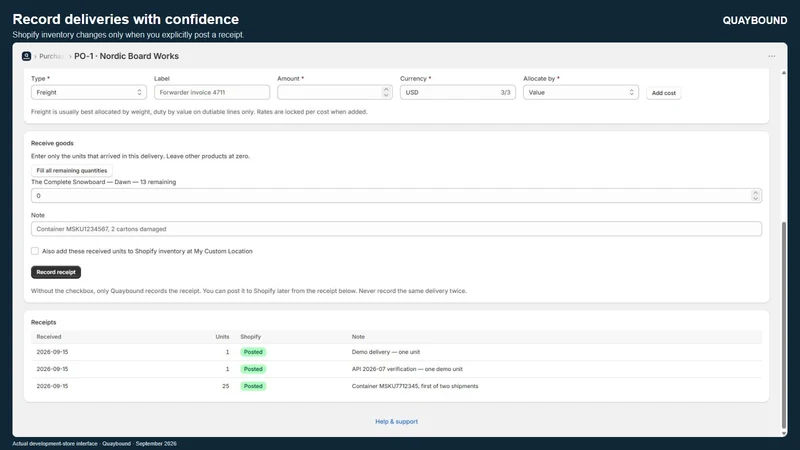Click the scrollbar down arrow
The image size is (800, 450).
[x=784, y=433]
